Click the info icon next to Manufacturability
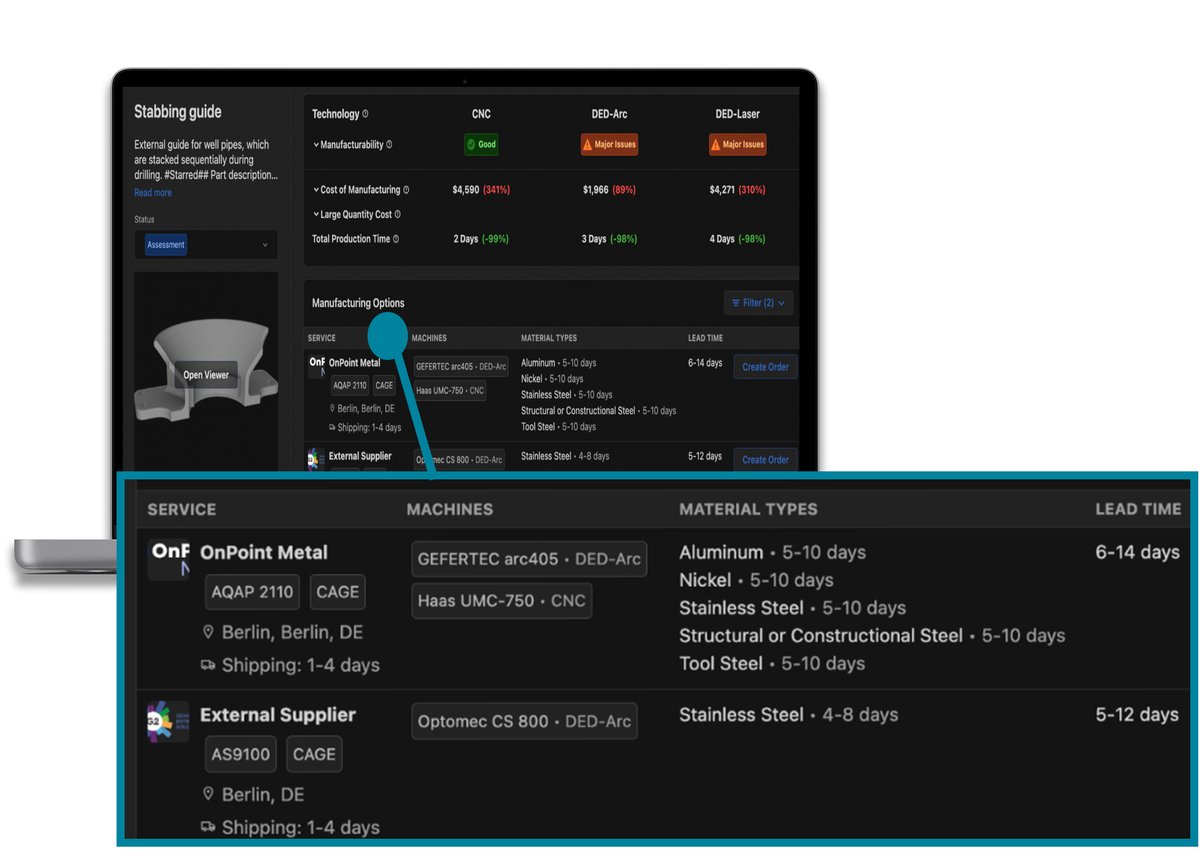 point(389,145)
